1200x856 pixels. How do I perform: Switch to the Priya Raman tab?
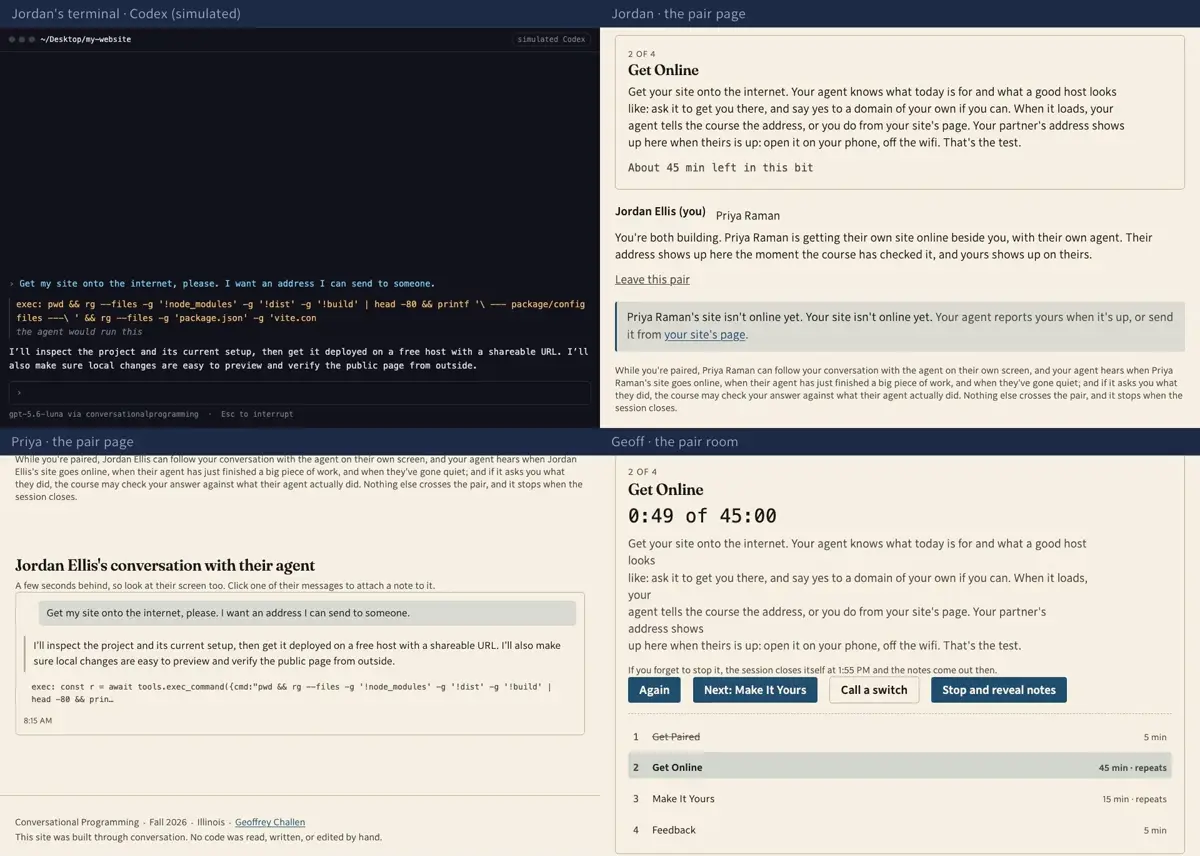pos(748,215)
